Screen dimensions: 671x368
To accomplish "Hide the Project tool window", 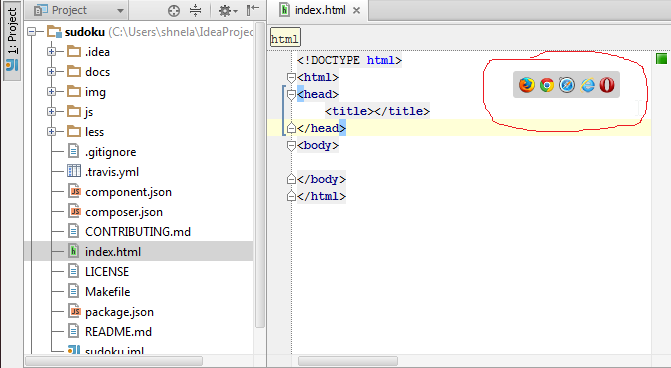I will tap(253, 10).
